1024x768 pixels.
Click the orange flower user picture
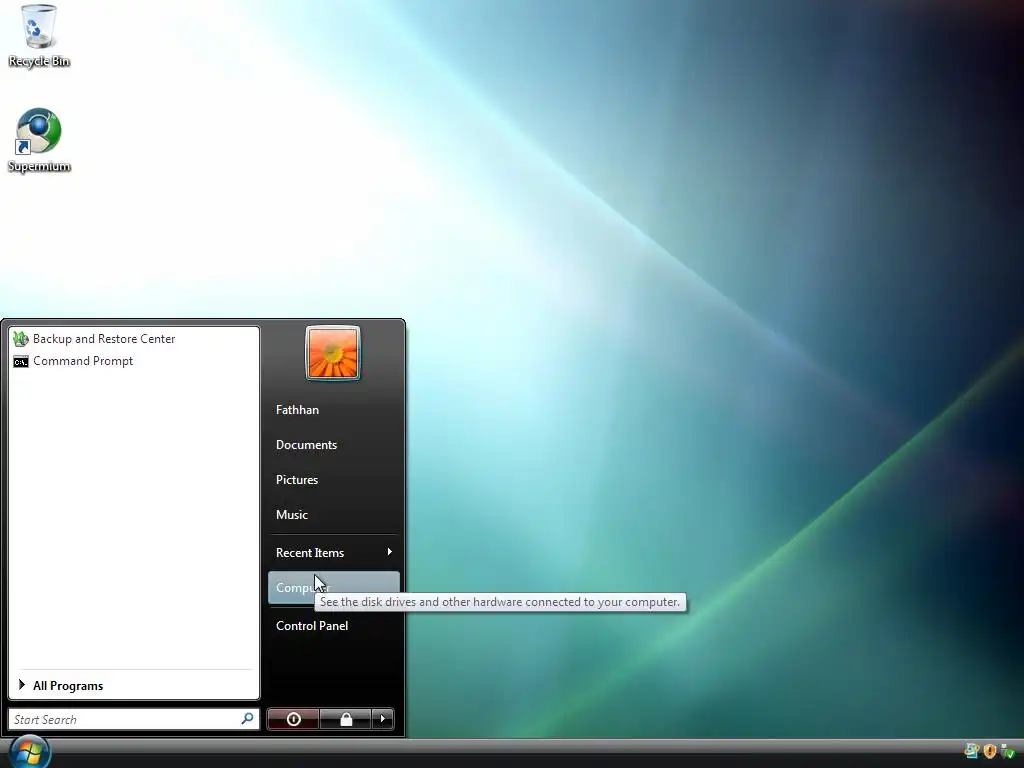tap(332, 353)
